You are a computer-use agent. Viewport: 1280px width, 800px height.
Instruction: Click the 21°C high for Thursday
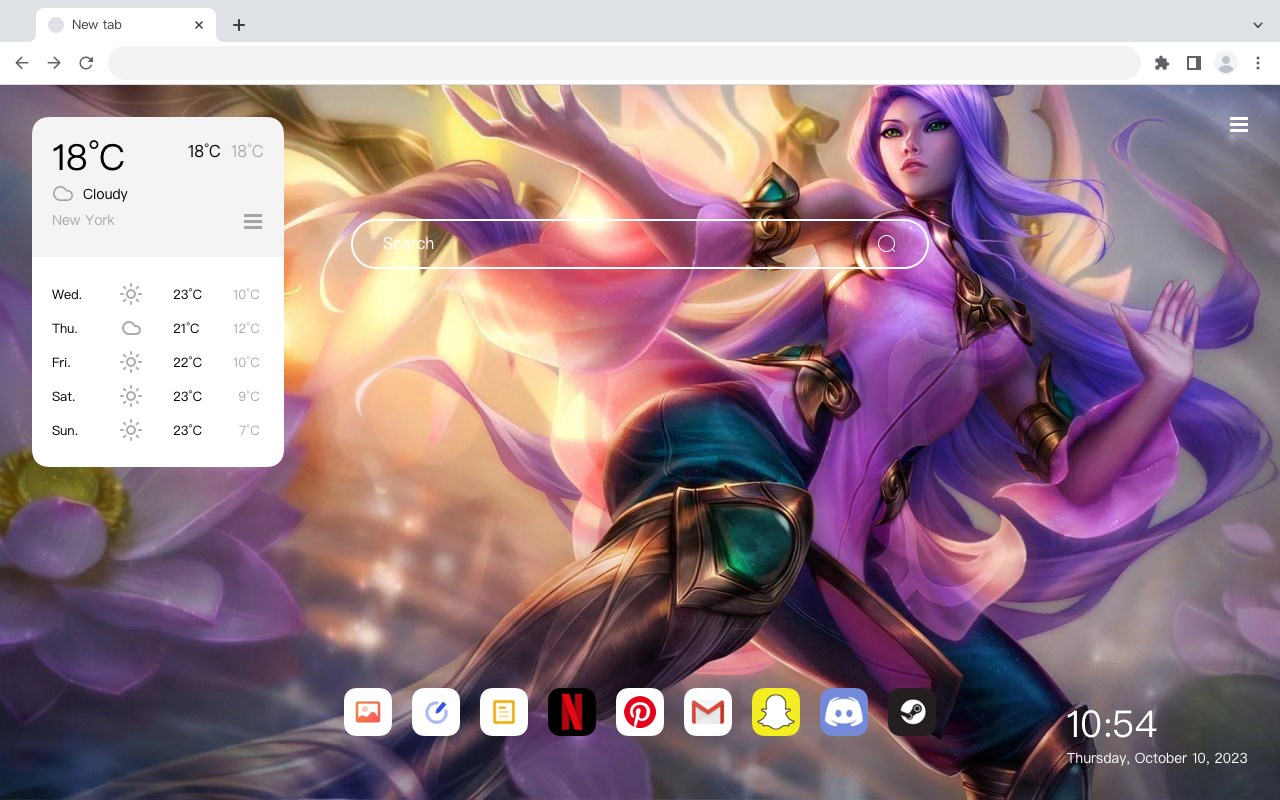pyautogui.click(x=186, y=328)
